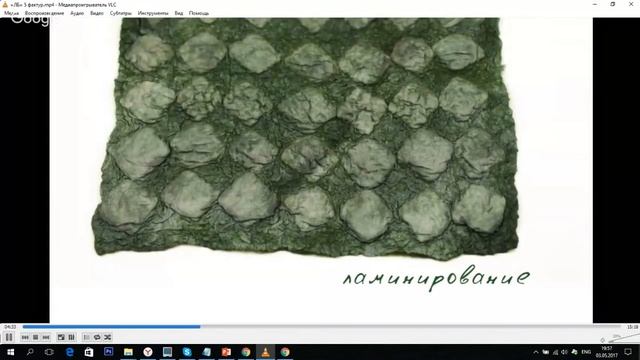Open Task View on taskbar
This screenshot has width=640, height=360.
(x=49, y=352)
